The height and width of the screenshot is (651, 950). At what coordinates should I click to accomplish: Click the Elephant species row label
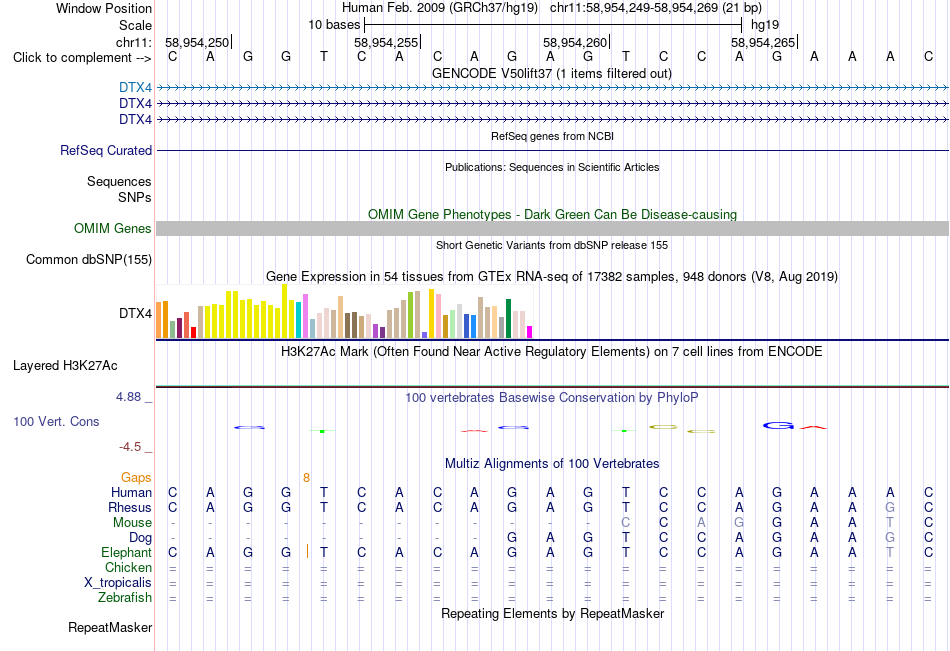pos(126,552)
